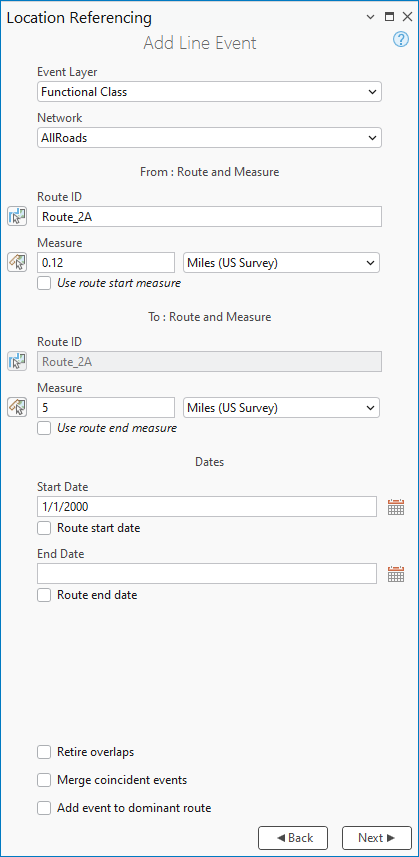Click the Next button
Image resolution: width=419 pixels, height=857 pixels.
click(376, 837)
